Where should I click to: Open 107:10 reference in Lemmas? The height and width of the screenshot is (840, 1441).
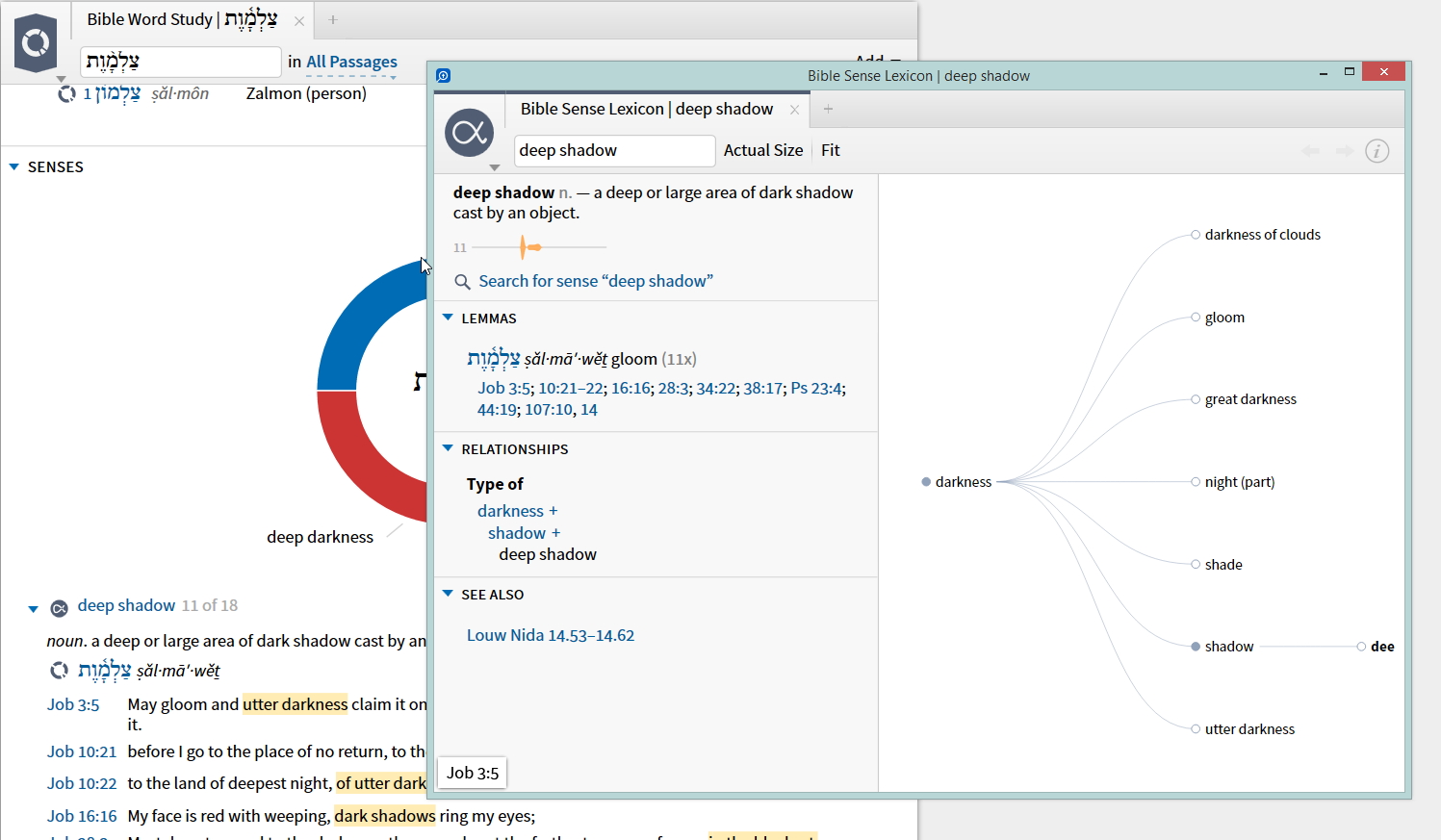pyautogui.click(x=549, y=410)
